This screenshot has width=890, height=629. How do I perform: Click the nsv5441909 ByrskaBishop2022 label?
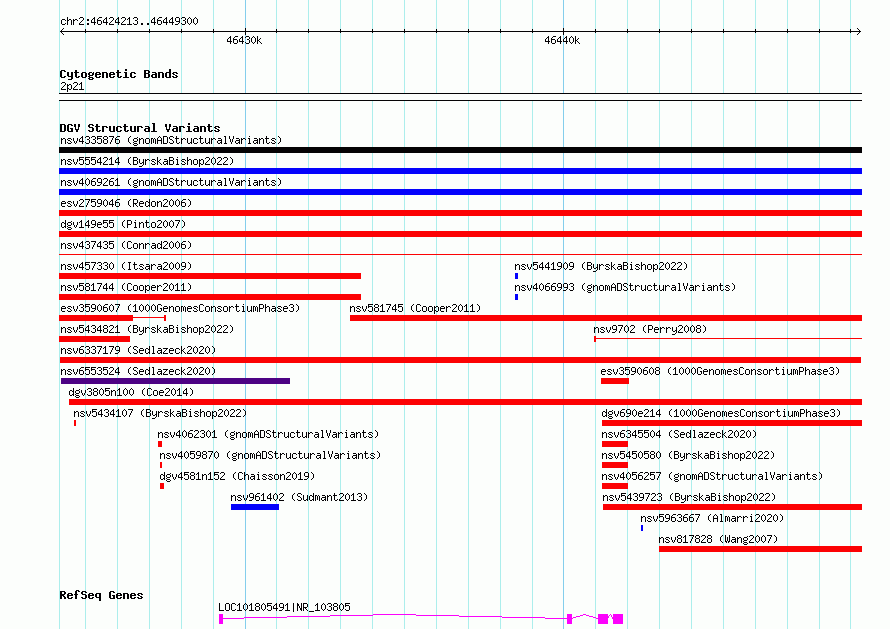(601, 266)
